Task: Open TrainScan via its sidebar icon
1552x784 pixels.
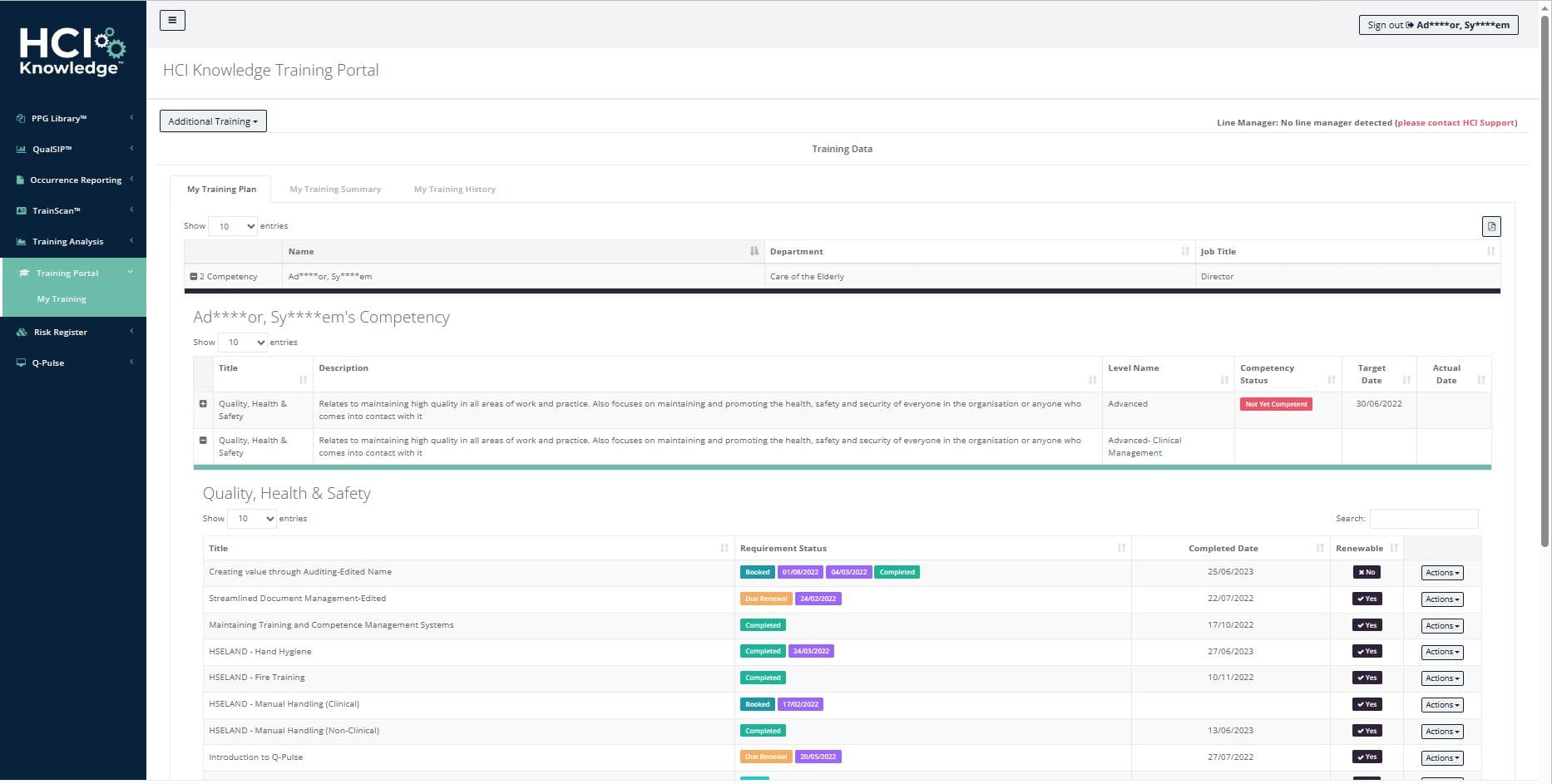Action: pyautogui.click(x=19, y=210)
